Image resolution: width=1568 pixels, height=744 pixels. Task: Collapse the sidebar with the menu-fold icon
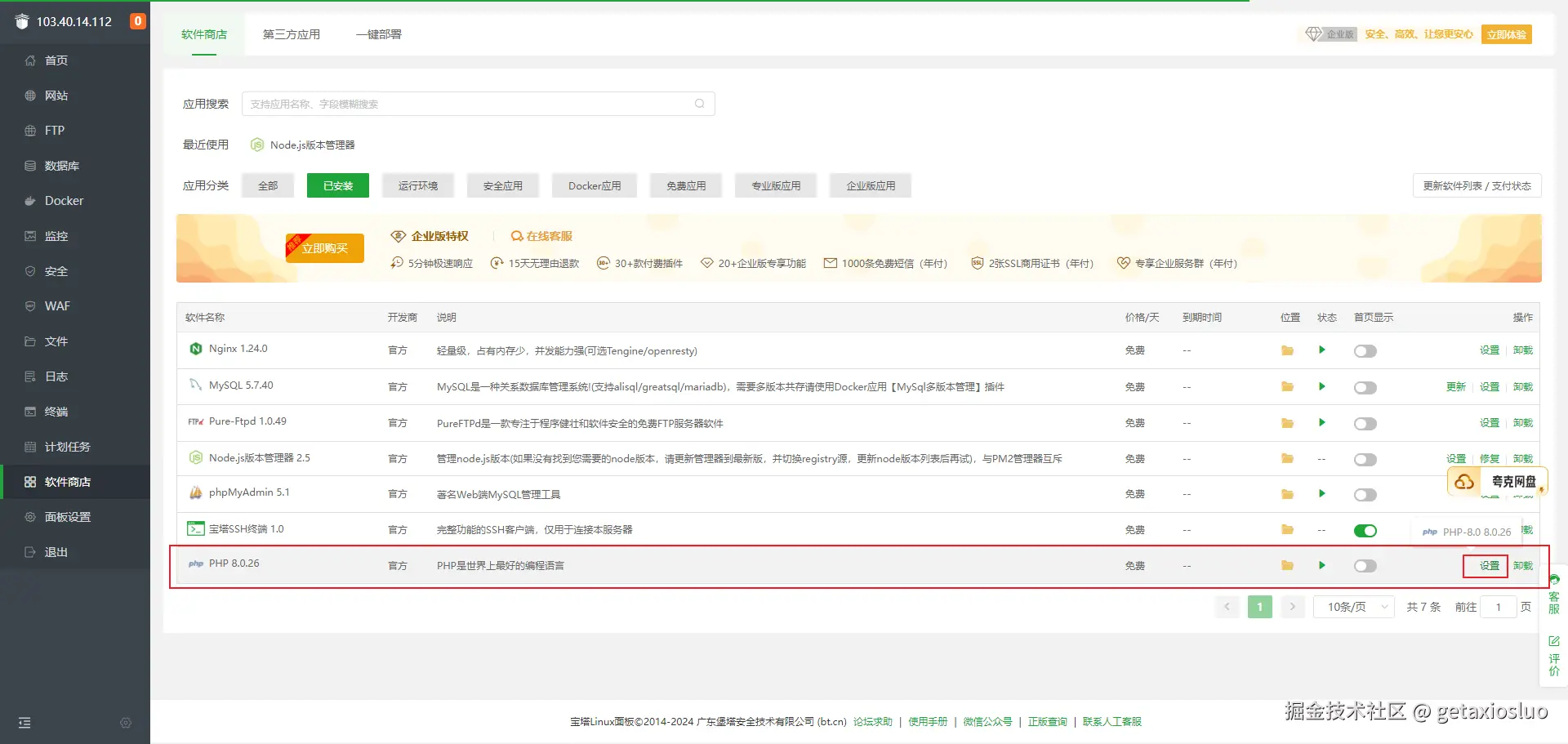click(x=24, y=723)
